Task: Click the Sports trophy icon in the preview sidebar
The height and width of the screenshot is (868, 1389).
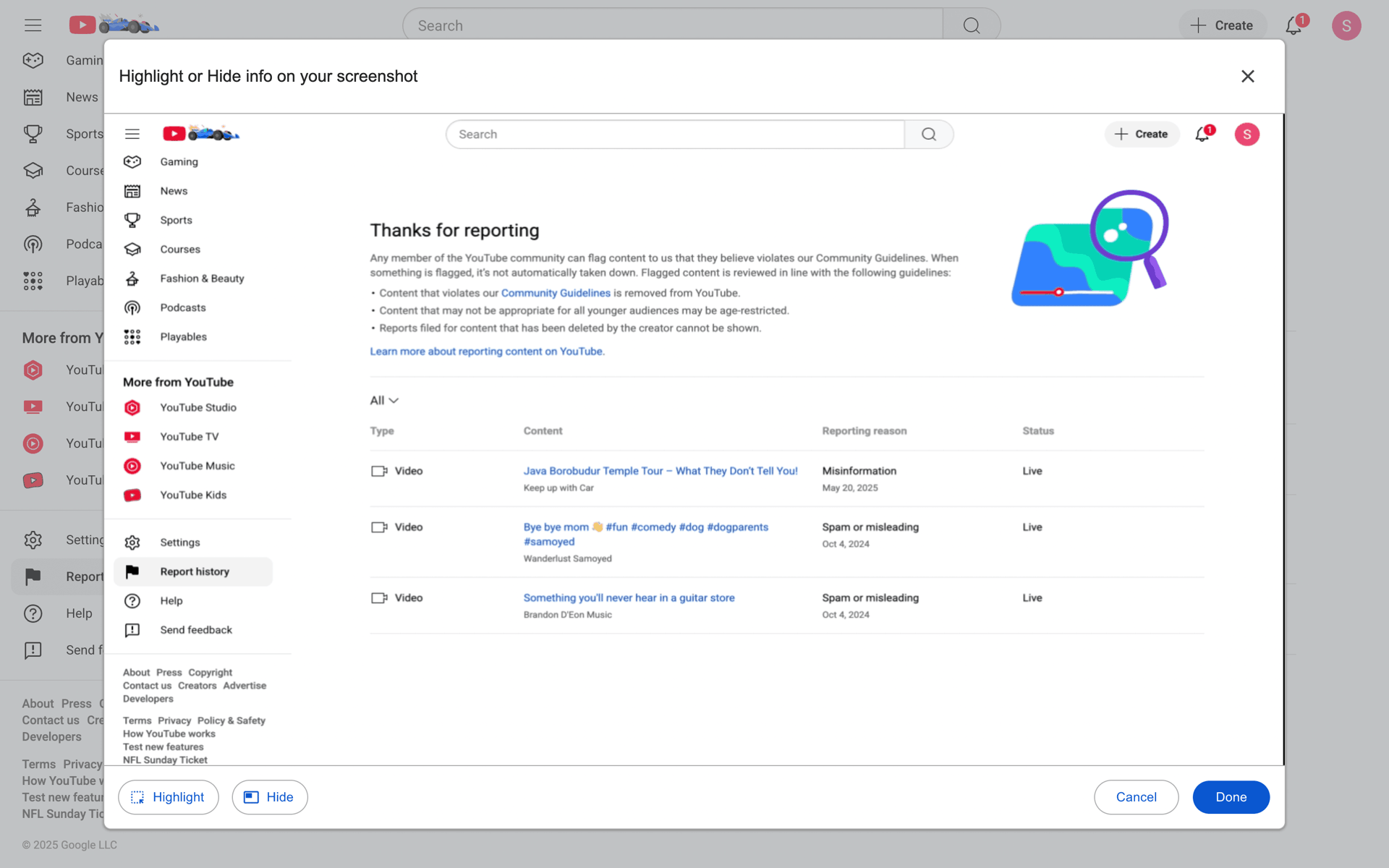Action: [132, 220]
